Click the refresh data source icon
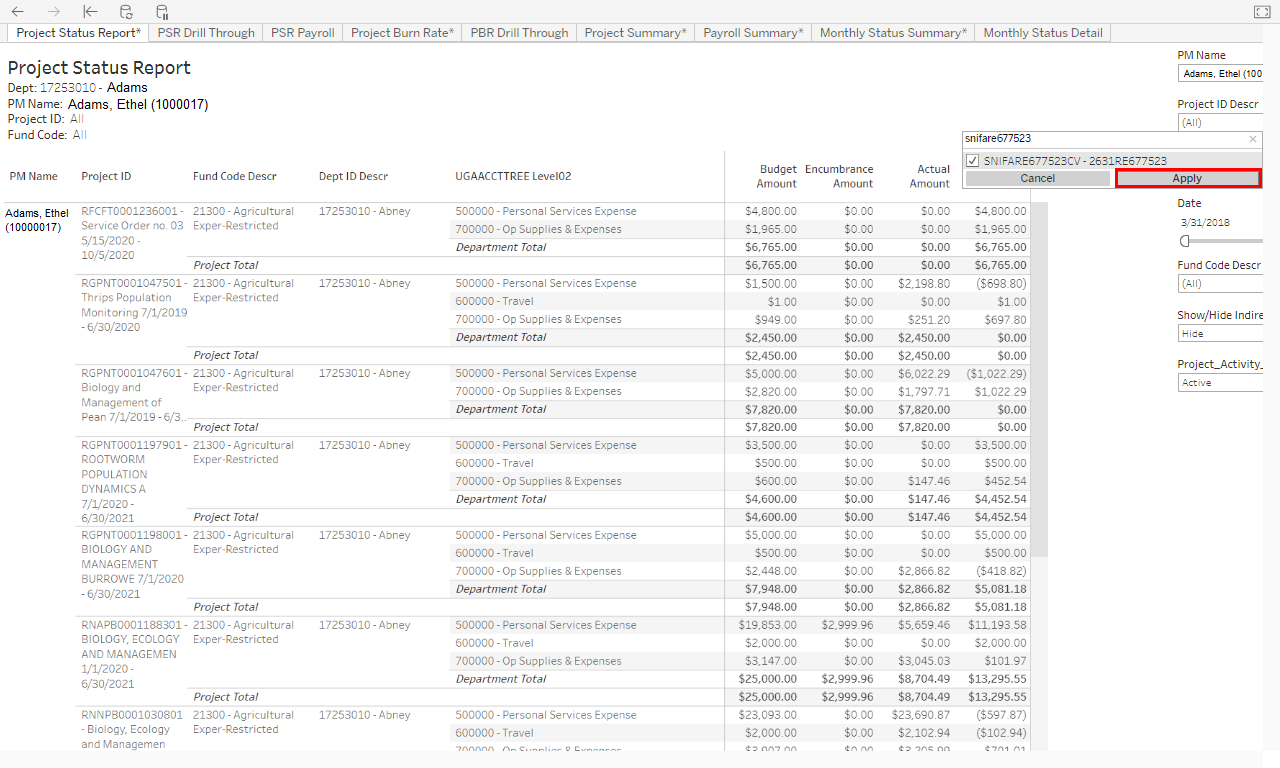Screen dimensions: 1280x768 126,12
